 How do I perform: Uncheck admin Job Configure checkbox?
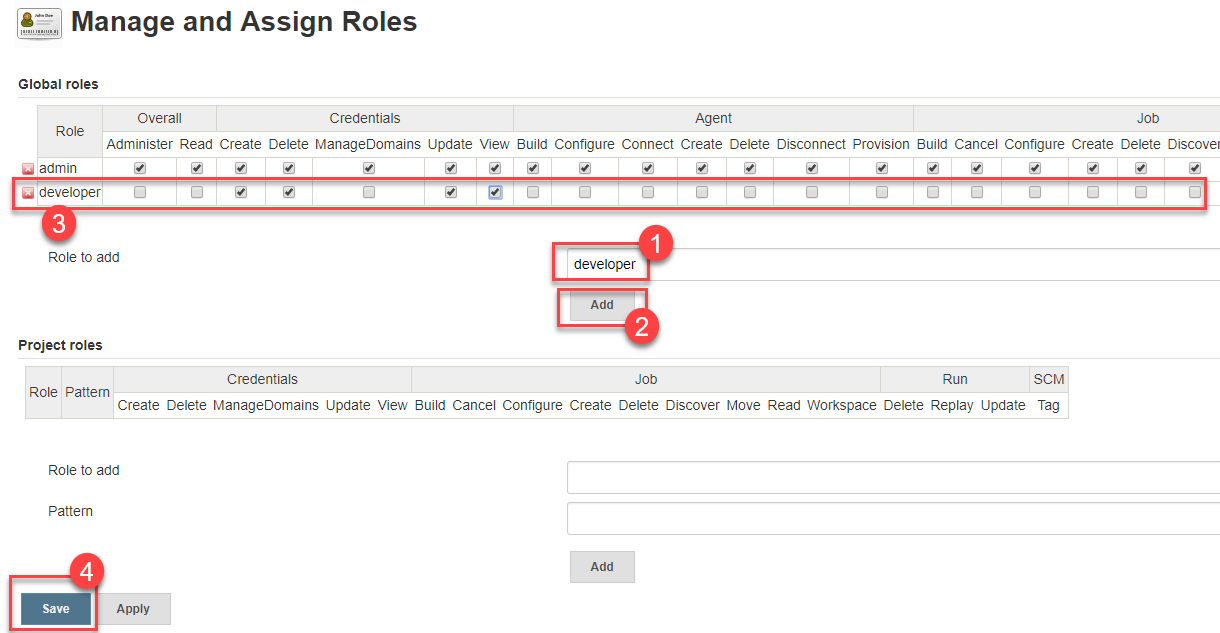click(x=1035, y=168)
